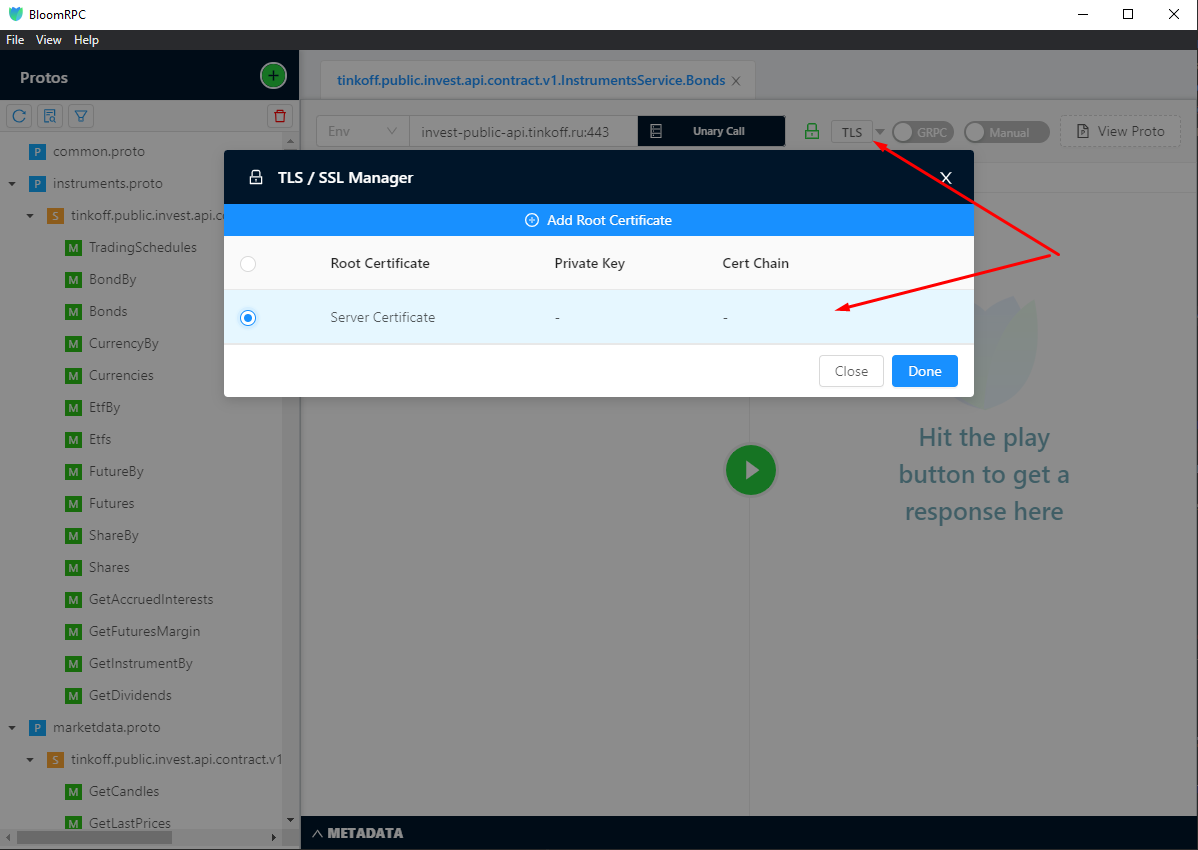The image size is (1198, 850).
Task: Open the Help menu
Action: (x=86, y=40)
